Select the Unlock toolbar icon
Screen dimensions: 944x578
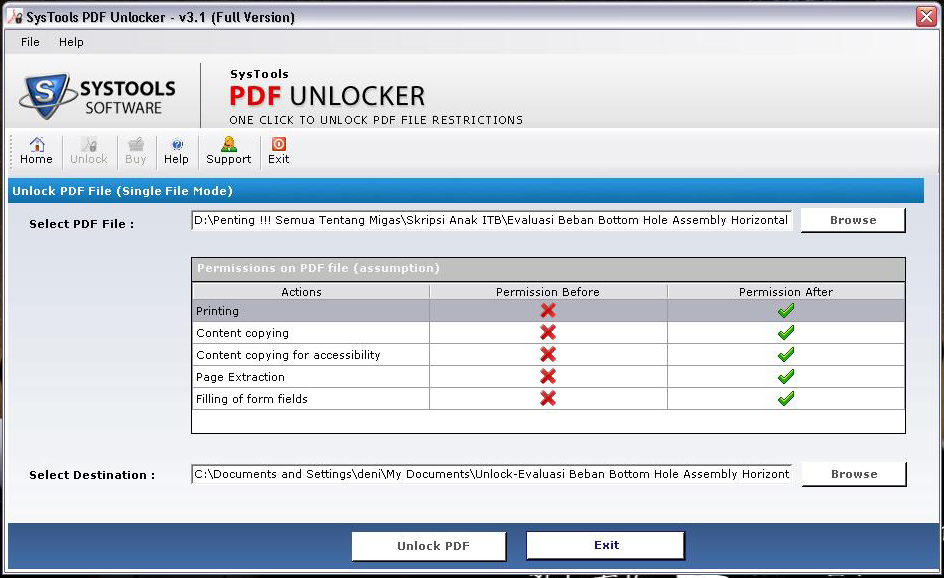[88, 151]
